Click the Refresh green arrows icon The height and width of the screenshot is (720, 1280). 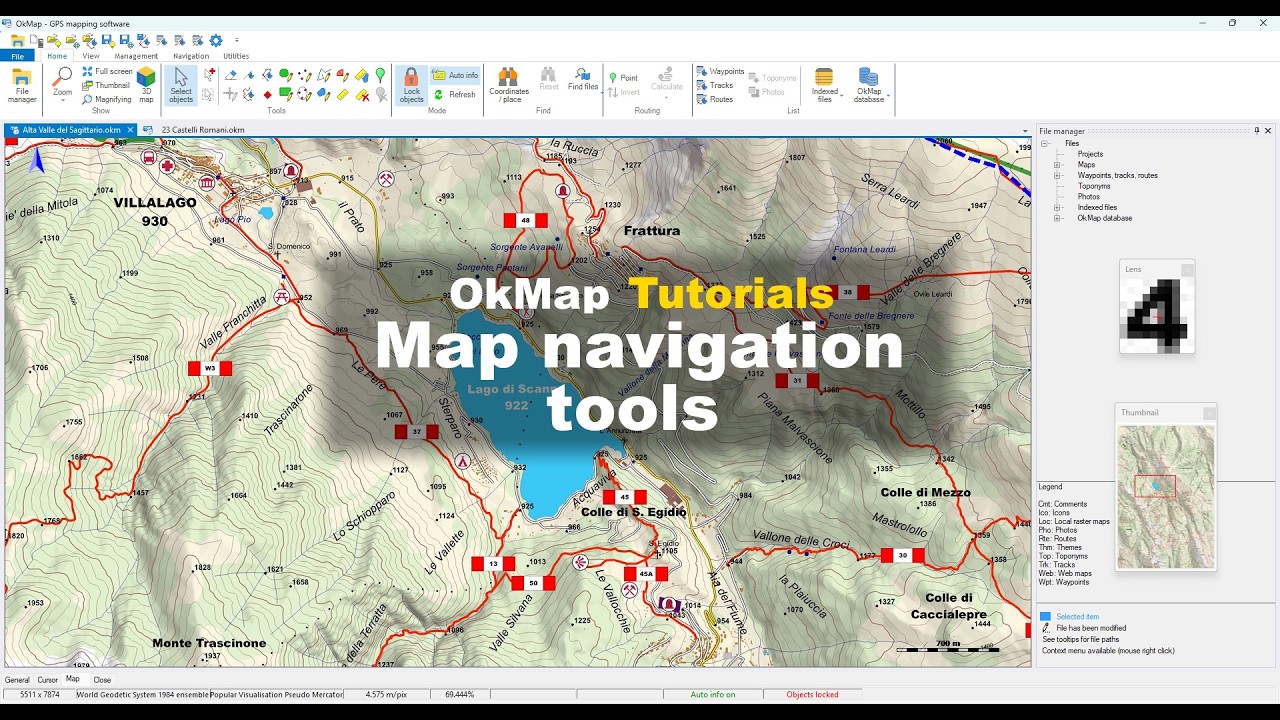coord(454,95)
